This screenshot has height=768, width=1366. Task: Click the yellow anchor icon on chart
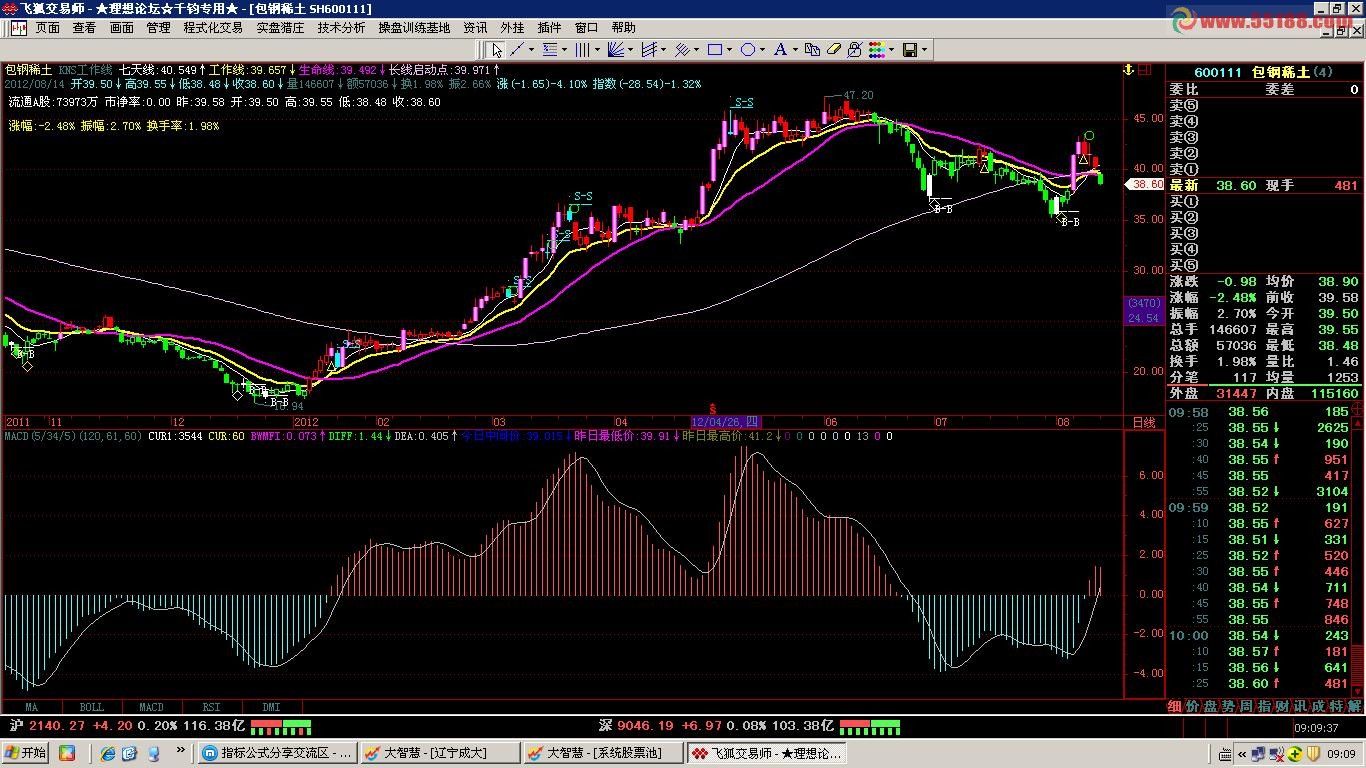tap(1128, 70)
